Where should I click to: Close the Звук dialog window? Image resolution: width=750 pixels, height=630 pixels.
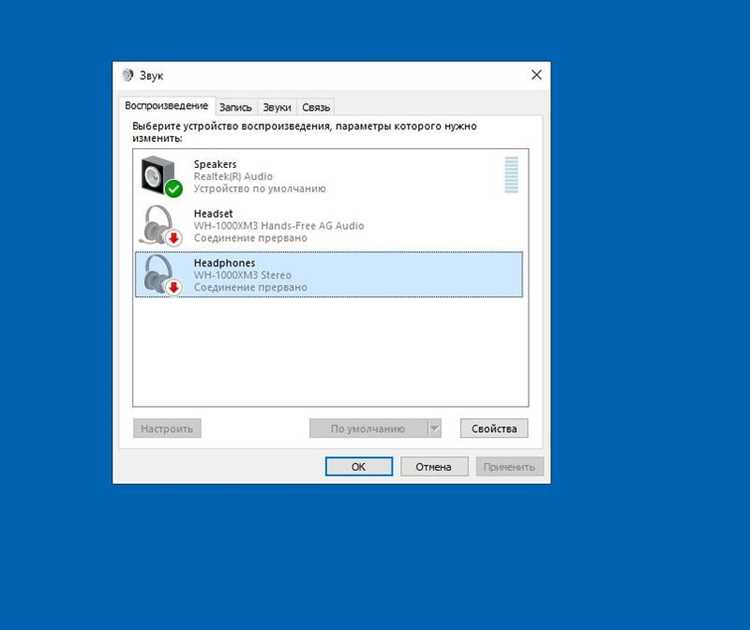pyautogui.click(x=537, y=75)
